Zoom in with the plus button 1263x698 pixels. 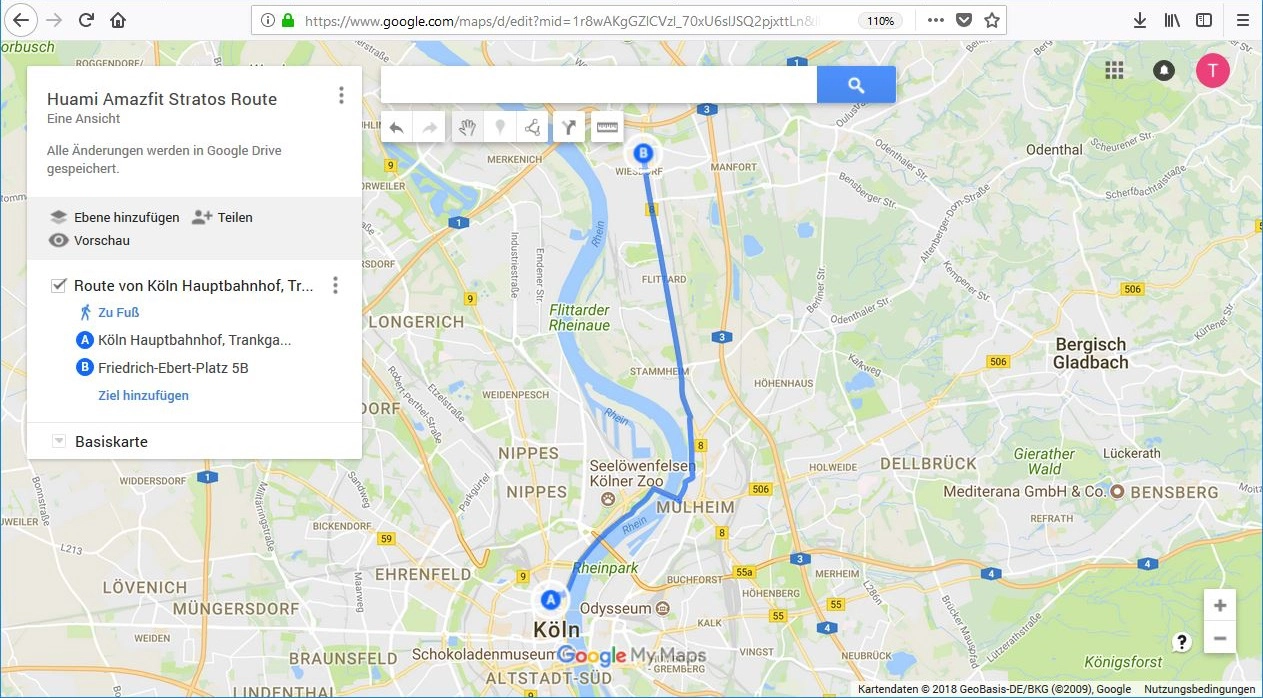click(x=1219, y=605)
